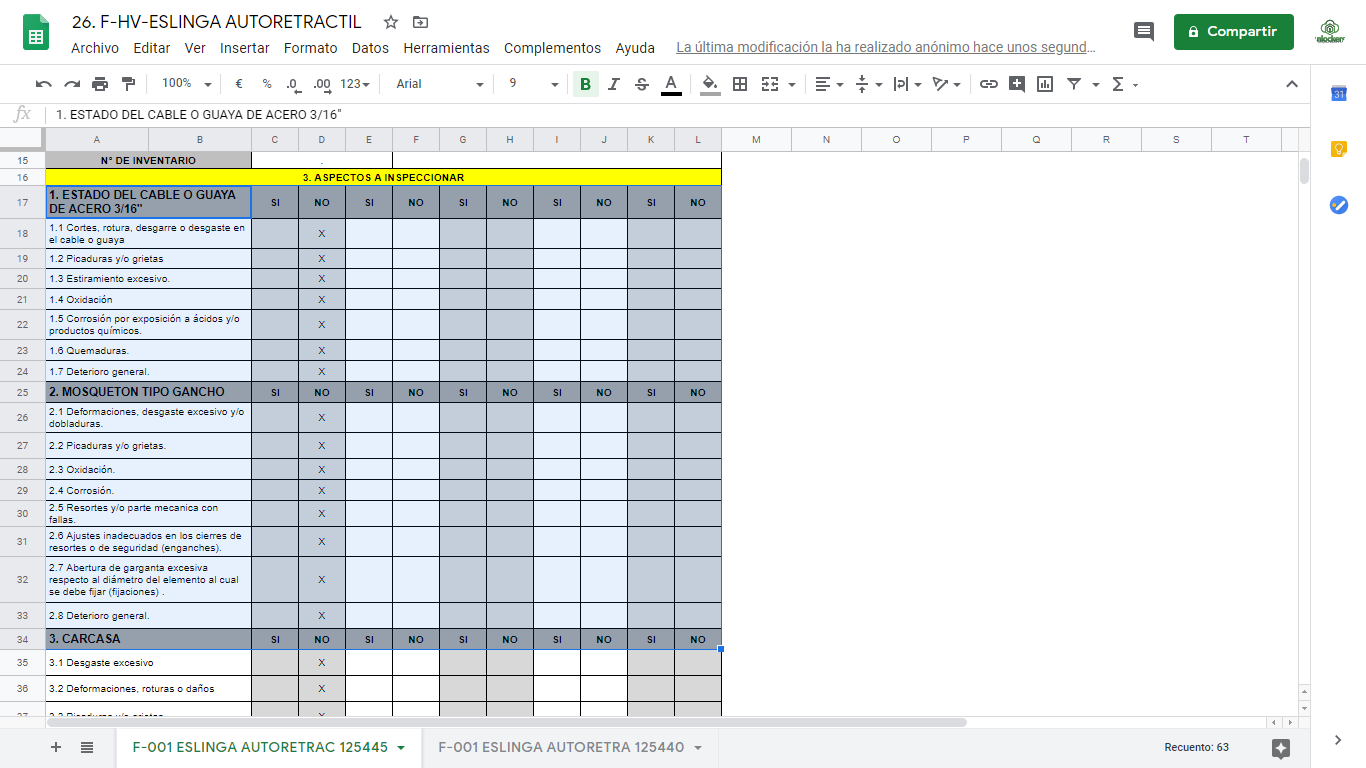
Task: Activate the paint format tool
Action: tap(128, 84)
